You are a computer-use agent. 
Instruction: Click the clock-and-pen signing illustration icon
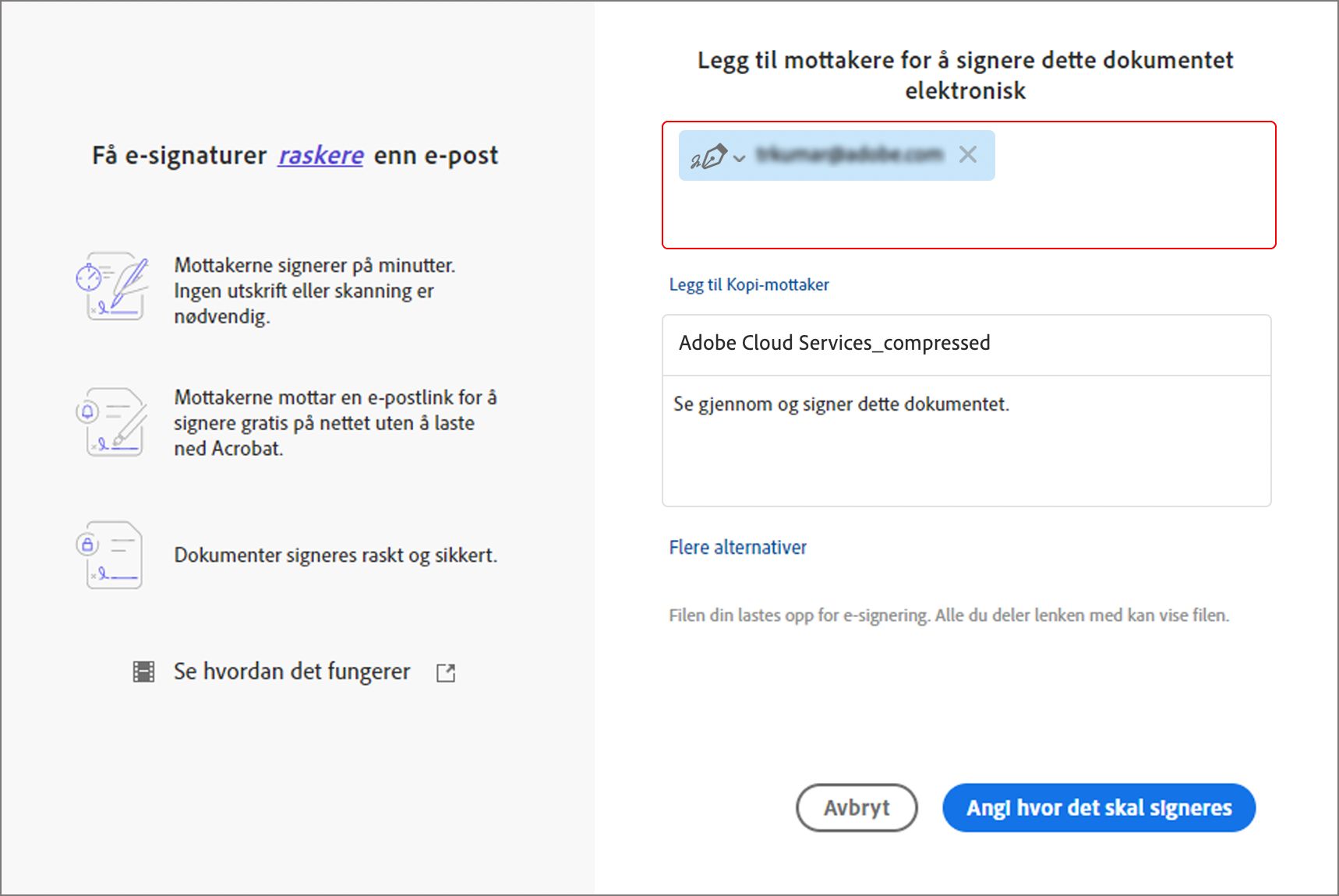115,287
